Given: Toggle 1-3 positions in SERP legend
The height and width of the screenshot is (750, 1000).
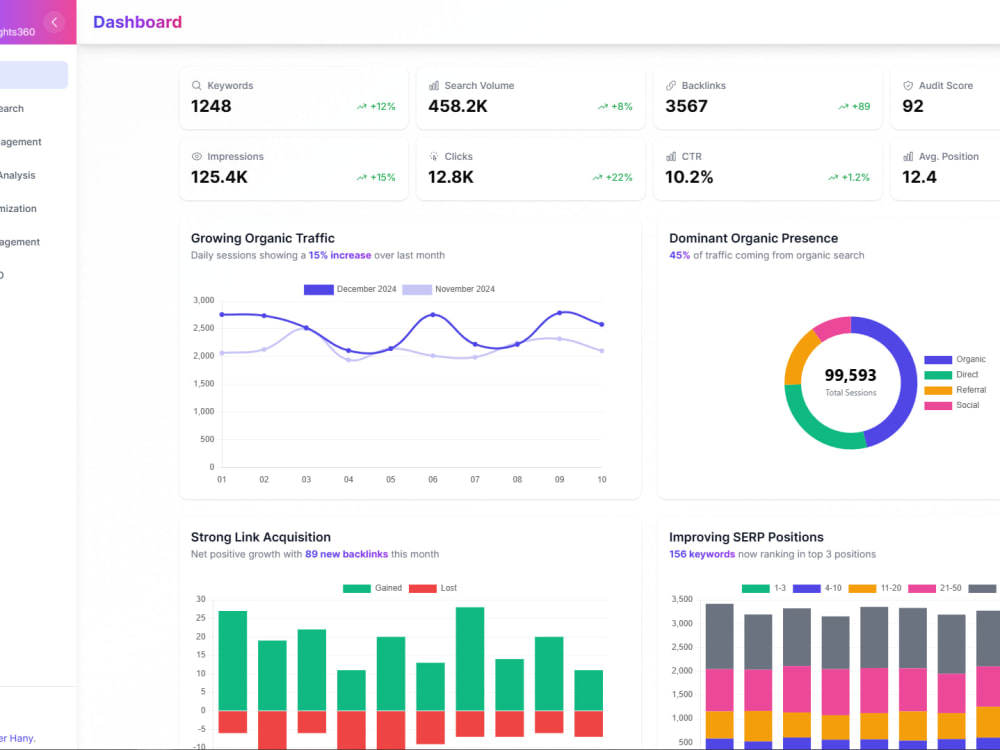Looking at the screenshot, I should point(764,588).
